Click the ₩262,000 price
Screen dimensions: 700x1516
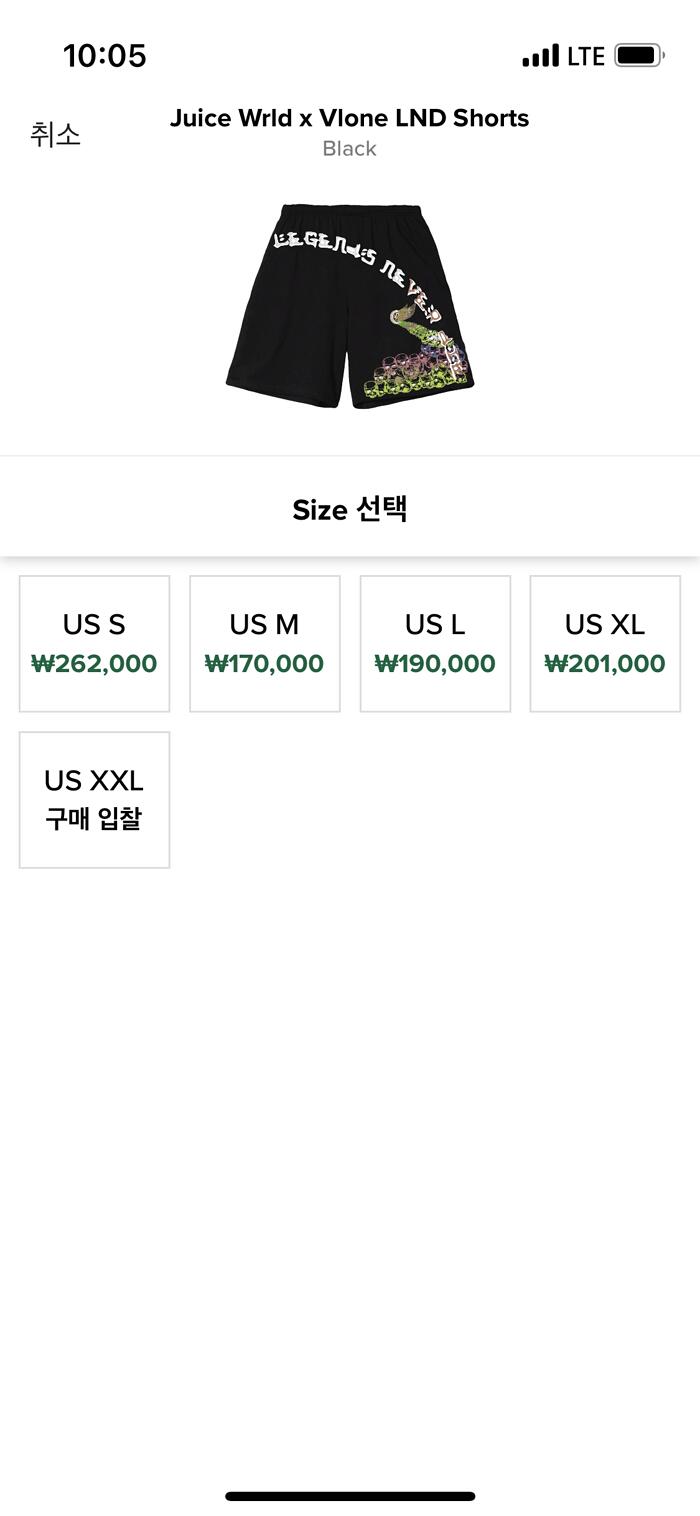point(94,664)
